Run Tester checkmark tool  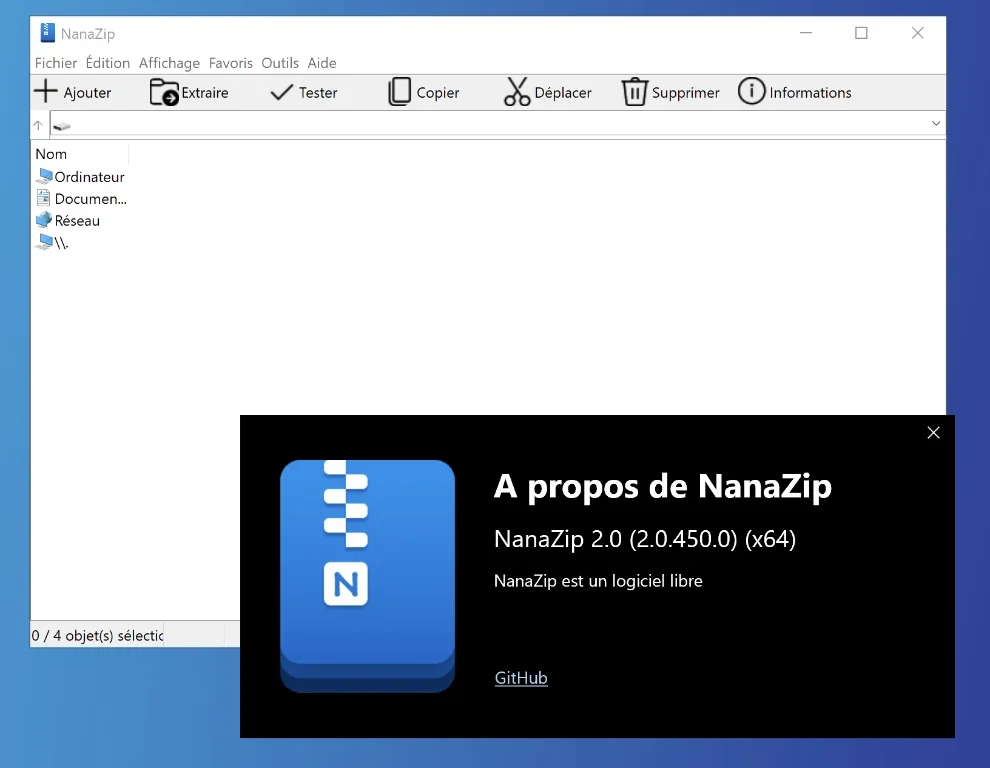coord(282,92)
